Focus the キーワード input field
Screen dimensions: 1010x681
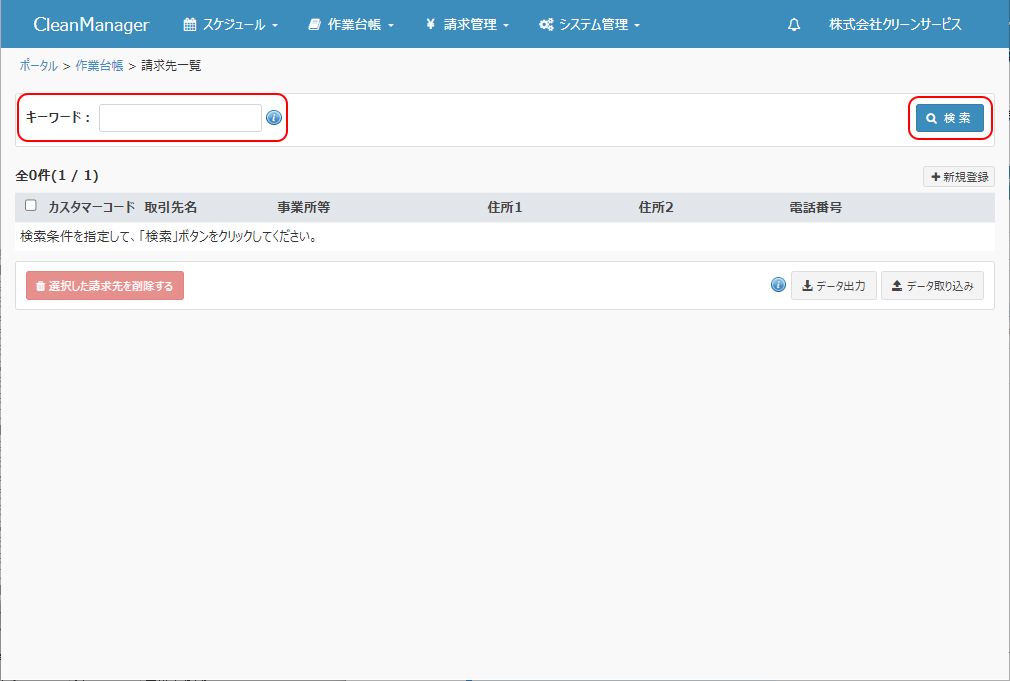pyautogui.click(x=180, y=118)
